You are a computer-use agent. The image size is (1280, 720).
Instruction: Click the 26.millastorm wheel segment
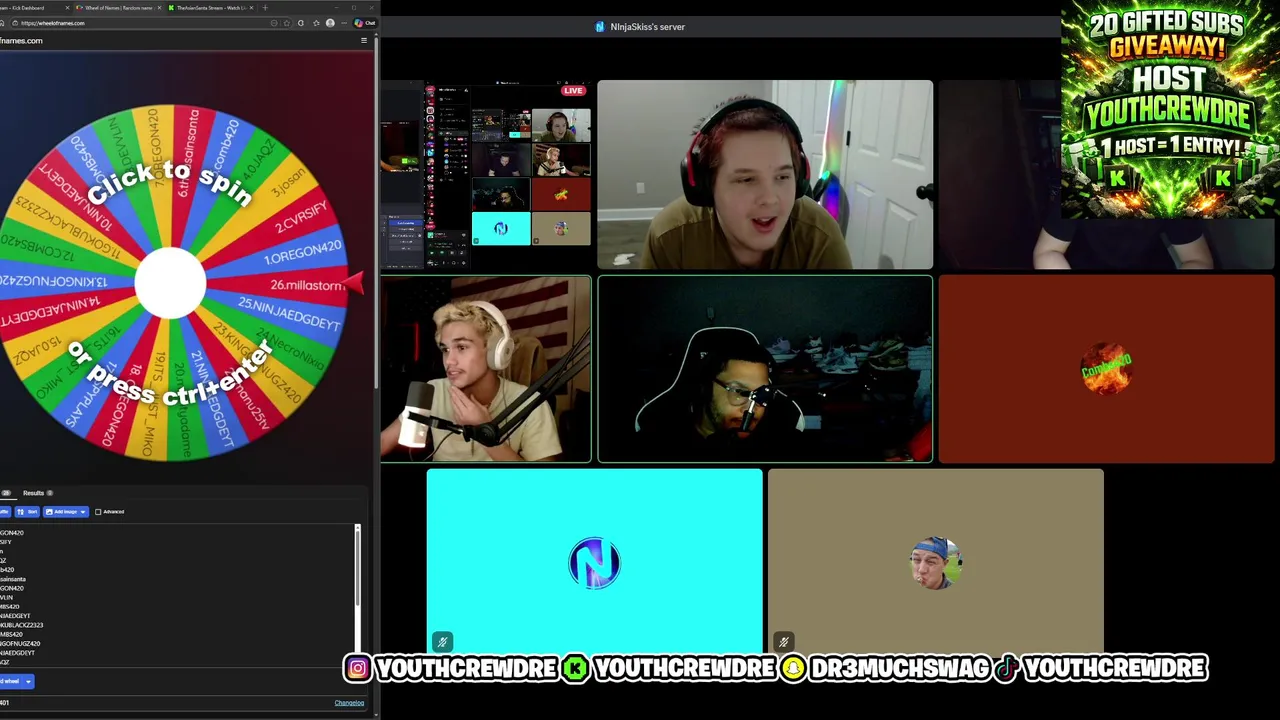(x=307, y=285)
